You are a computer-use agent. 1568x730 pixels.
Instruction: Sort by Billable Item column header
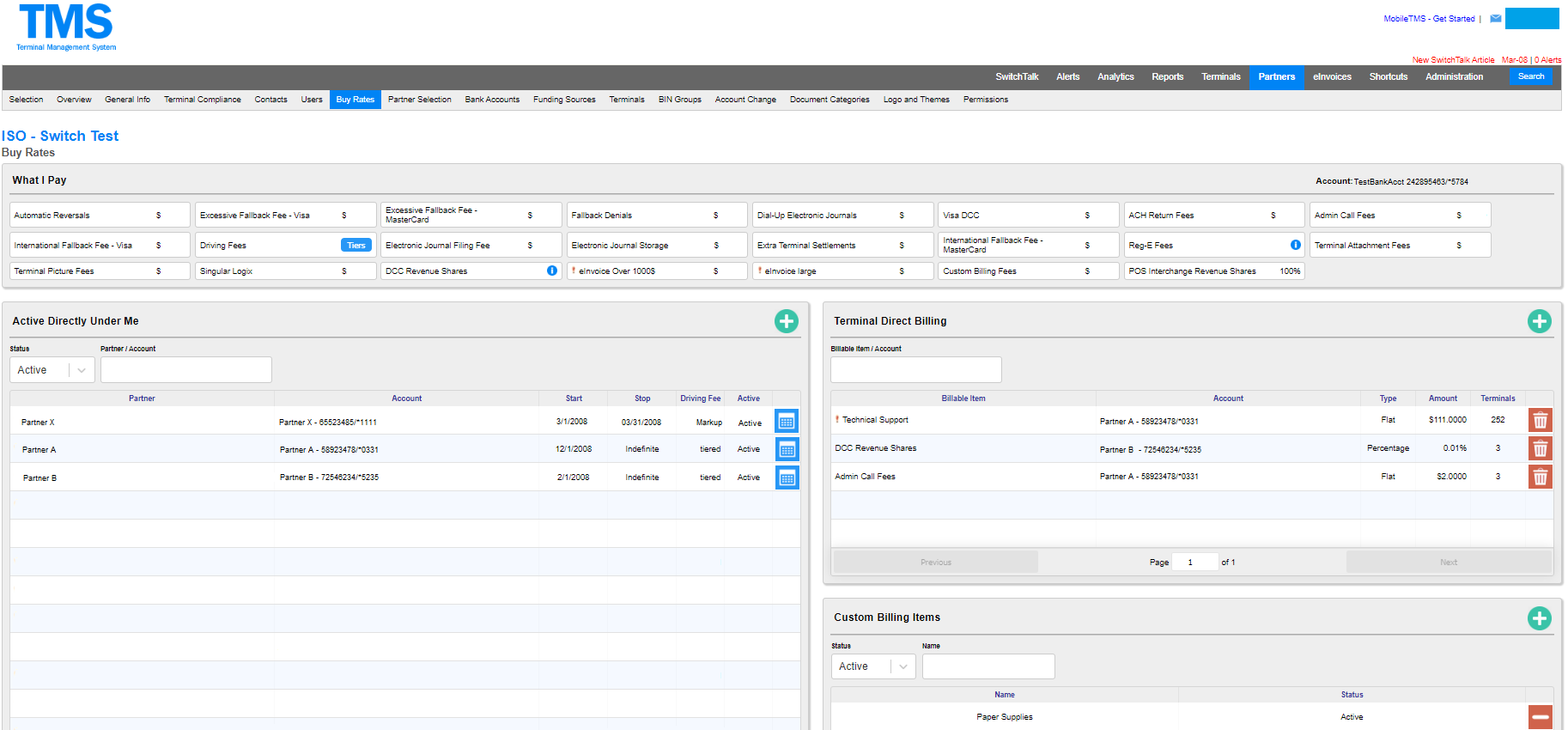[x=963, y=398]
